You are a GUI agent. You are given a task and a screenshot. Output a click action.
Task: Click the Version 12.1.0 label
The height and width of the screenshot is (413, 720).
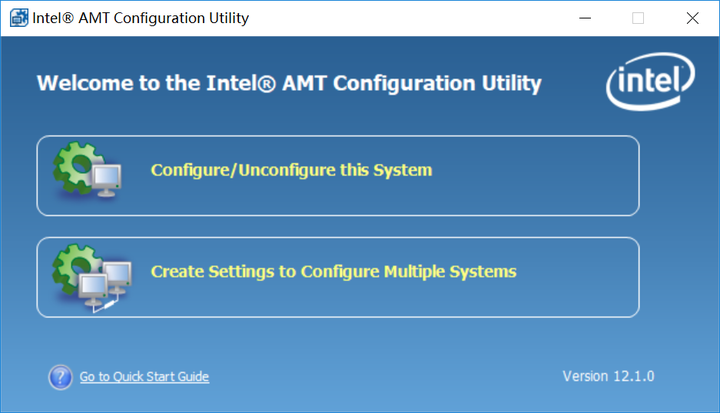pyautogui.click(x=608, y=376)
